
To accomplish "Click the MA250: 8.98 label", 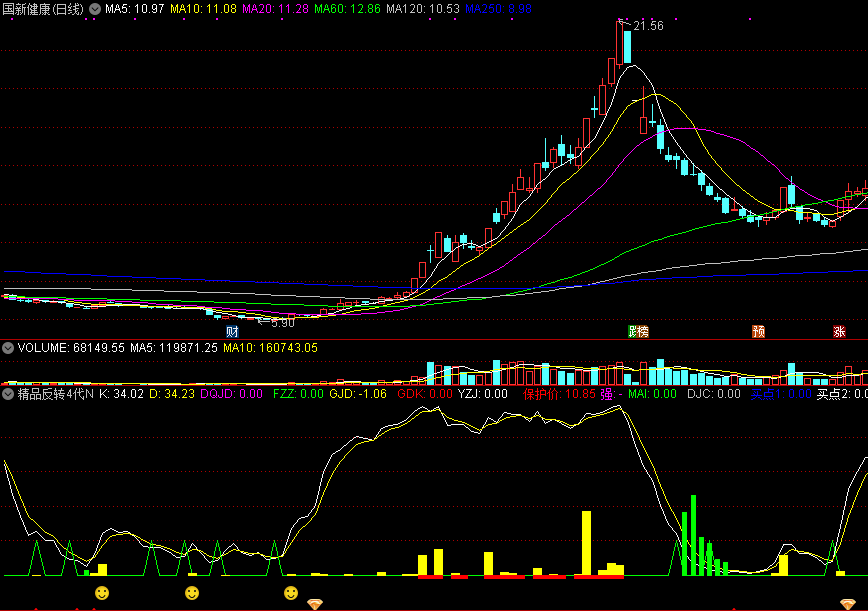I will point(498,9).
